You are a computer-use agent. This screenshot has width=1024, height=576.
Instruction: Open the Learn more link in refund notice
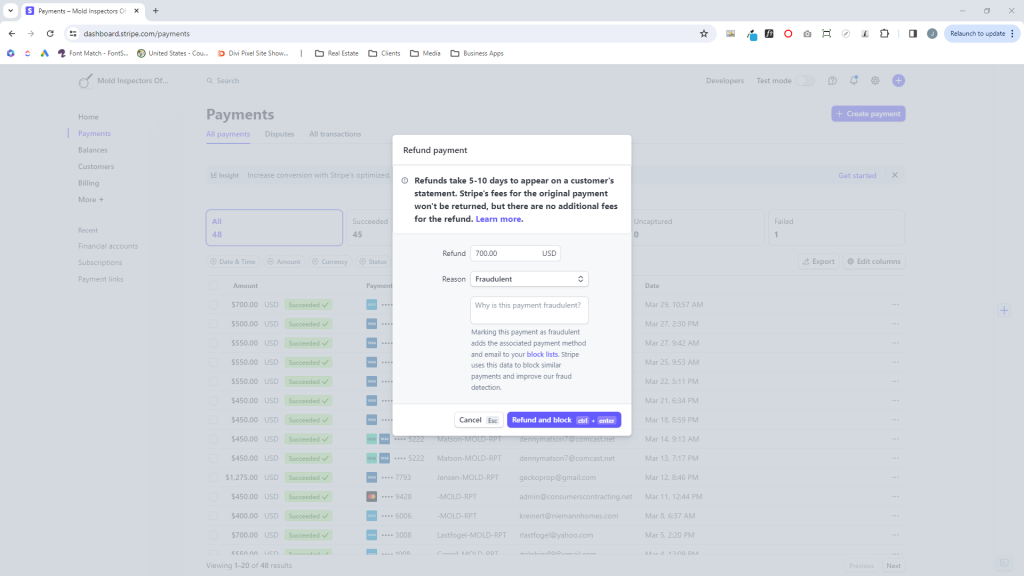click(498, 219)
